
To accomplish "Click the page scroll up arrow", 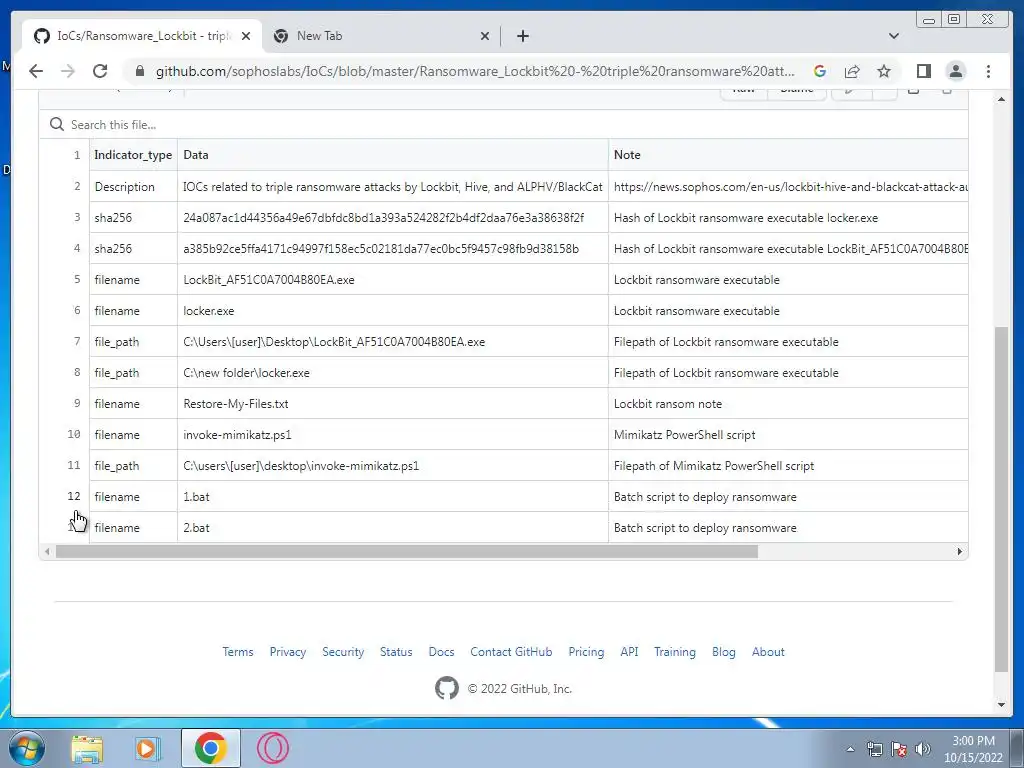I will tap(1001, 99).
